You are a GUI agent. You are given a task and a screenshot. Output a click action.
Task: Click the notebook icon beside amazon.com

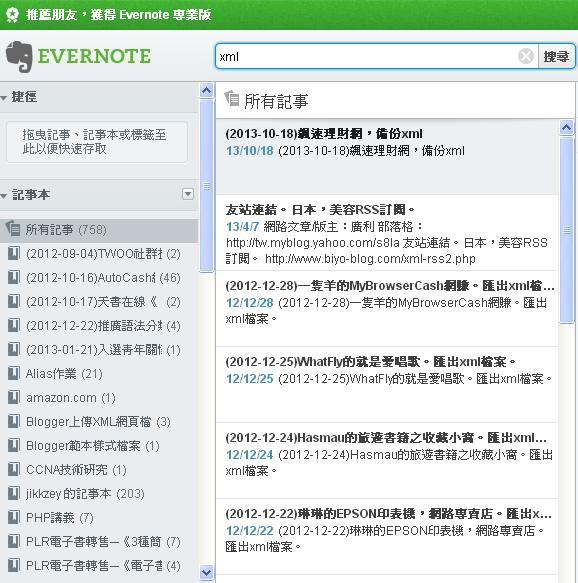(x=14, y=398)
